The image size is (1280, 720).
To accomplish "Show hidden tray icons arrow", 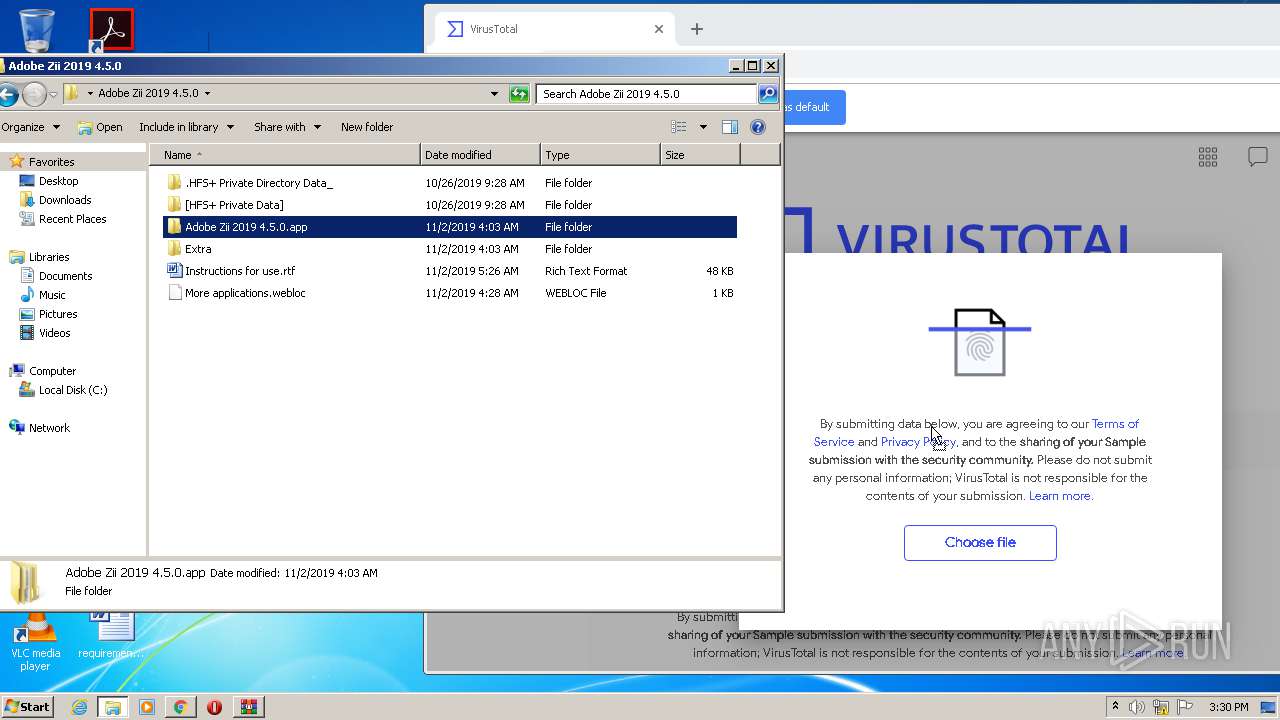I will pos(1115,707).
